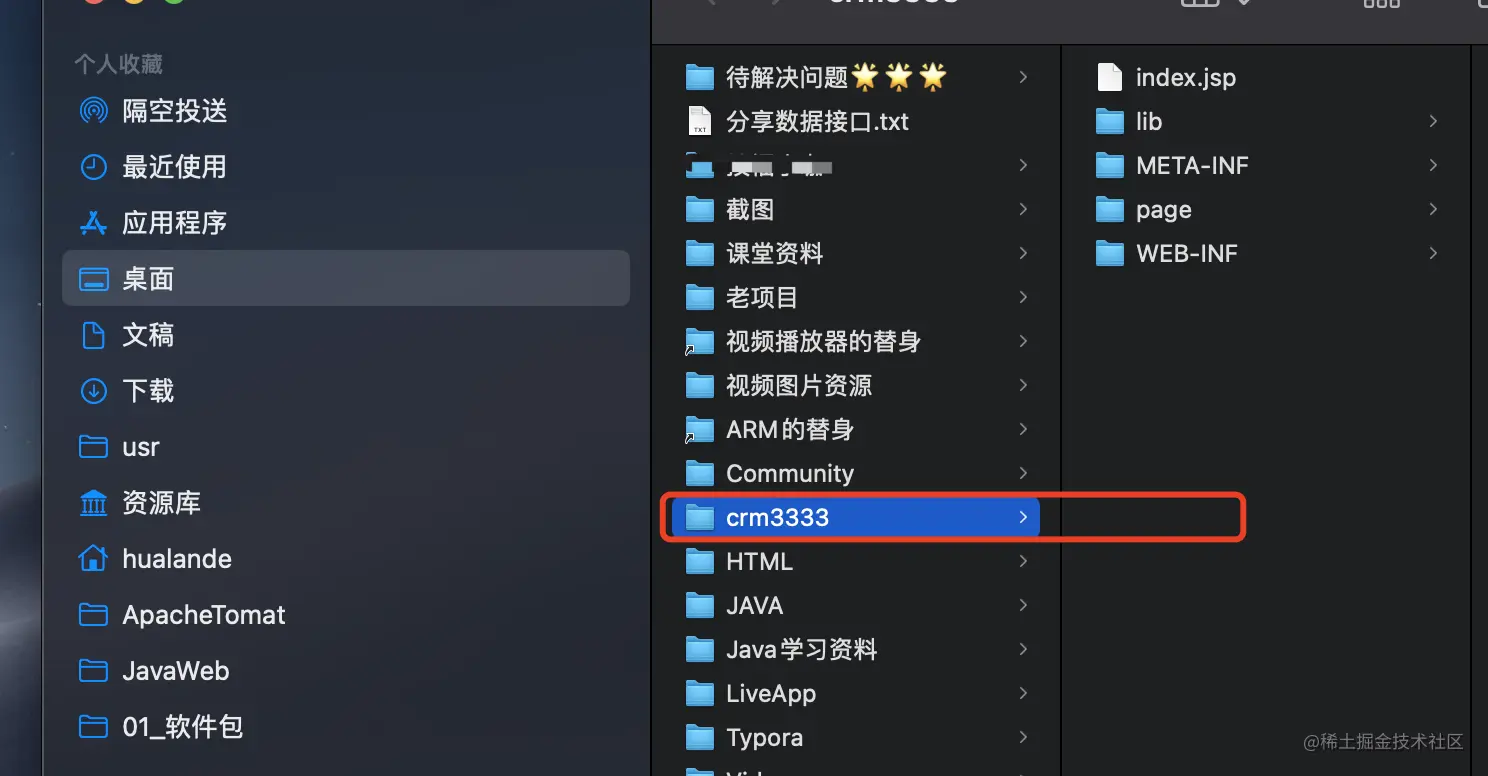This screenshot has width=1488, height=776.
Task: Select the 桌面 desktop sidebar item
Action: pyautogui.click(x=346, y=278)
